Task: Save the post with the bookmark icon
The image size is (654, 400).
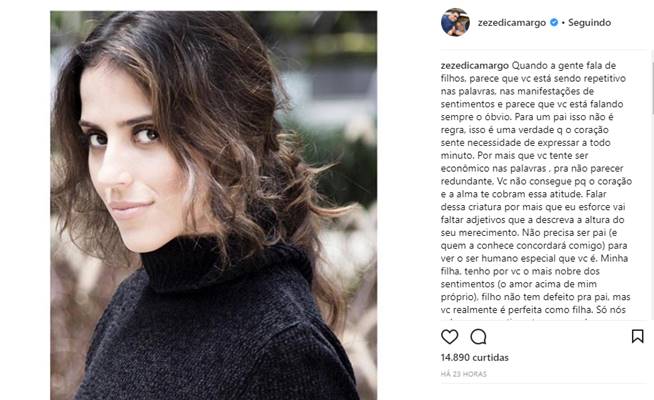Action: pyautogui.click(x=637, y=336)
